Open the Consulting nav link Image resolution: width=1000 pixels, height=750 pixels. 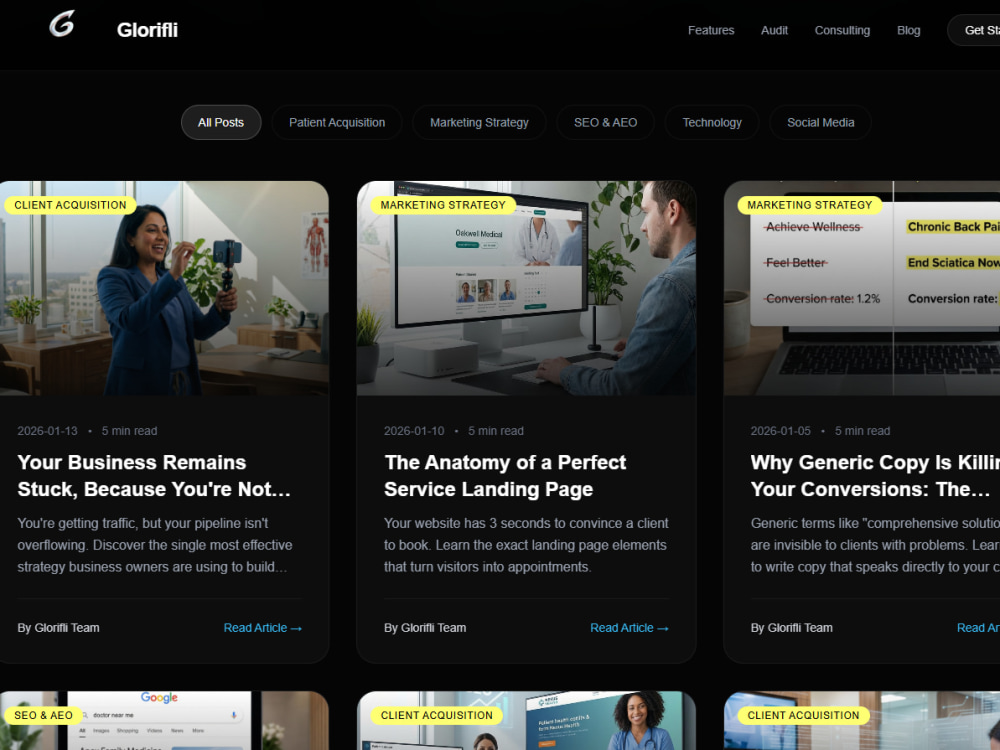(x=842, y=30)
